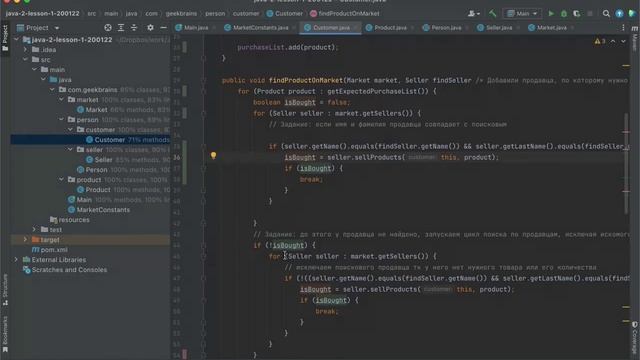Go to next highlighted error arrow
This screenshot has height=360, width=640.
pos(623,41)
